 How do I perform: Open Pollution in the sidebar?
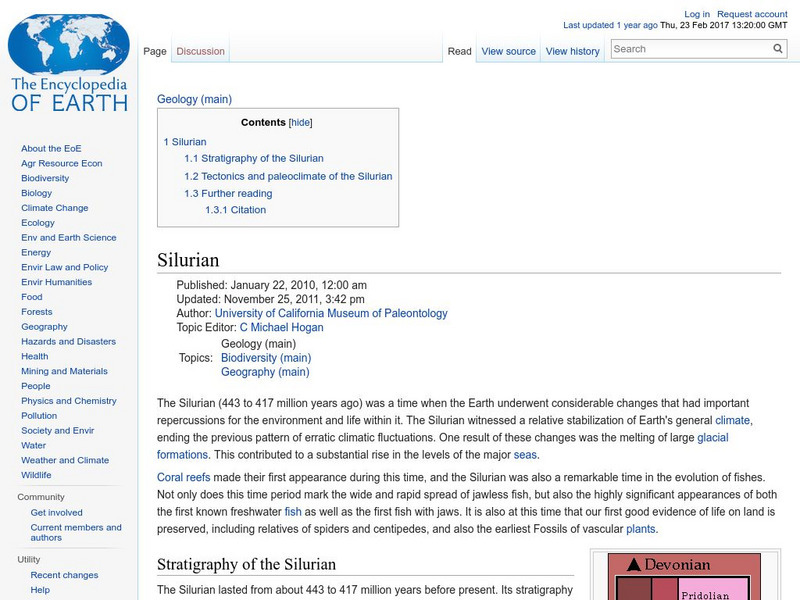pos(39,415)
